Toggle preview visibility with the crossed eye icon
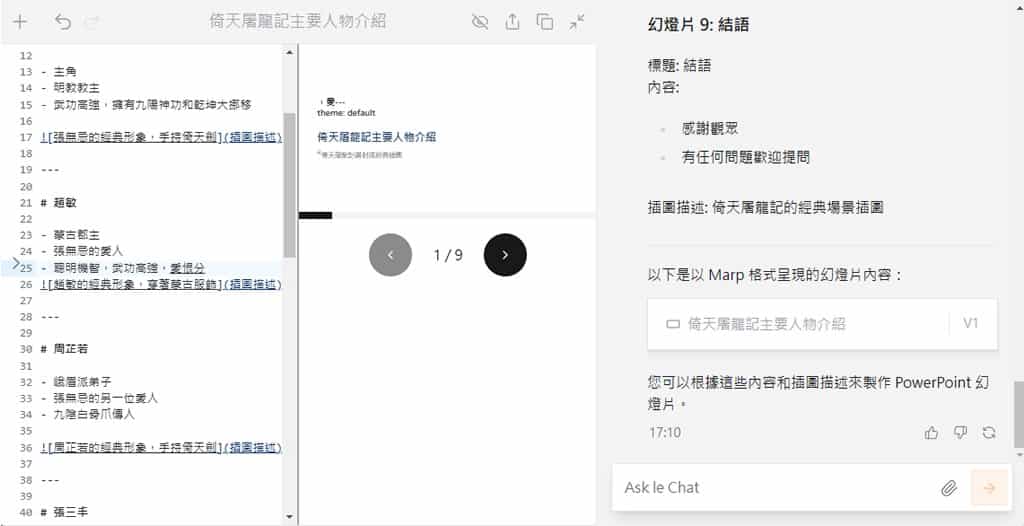The image size is (1024, 526). click(480, 22)
